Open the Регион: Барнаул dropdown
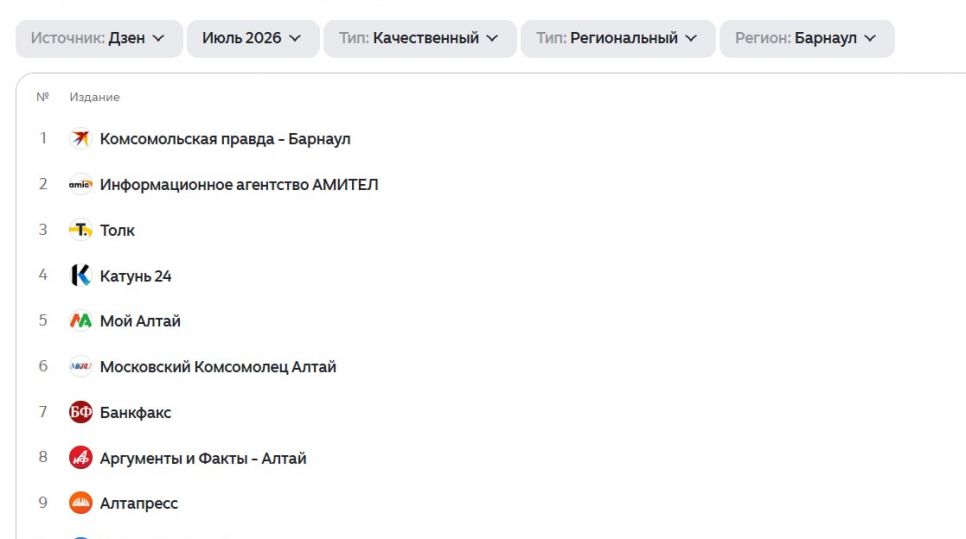 pyautogui.click(x=807, y=38)
